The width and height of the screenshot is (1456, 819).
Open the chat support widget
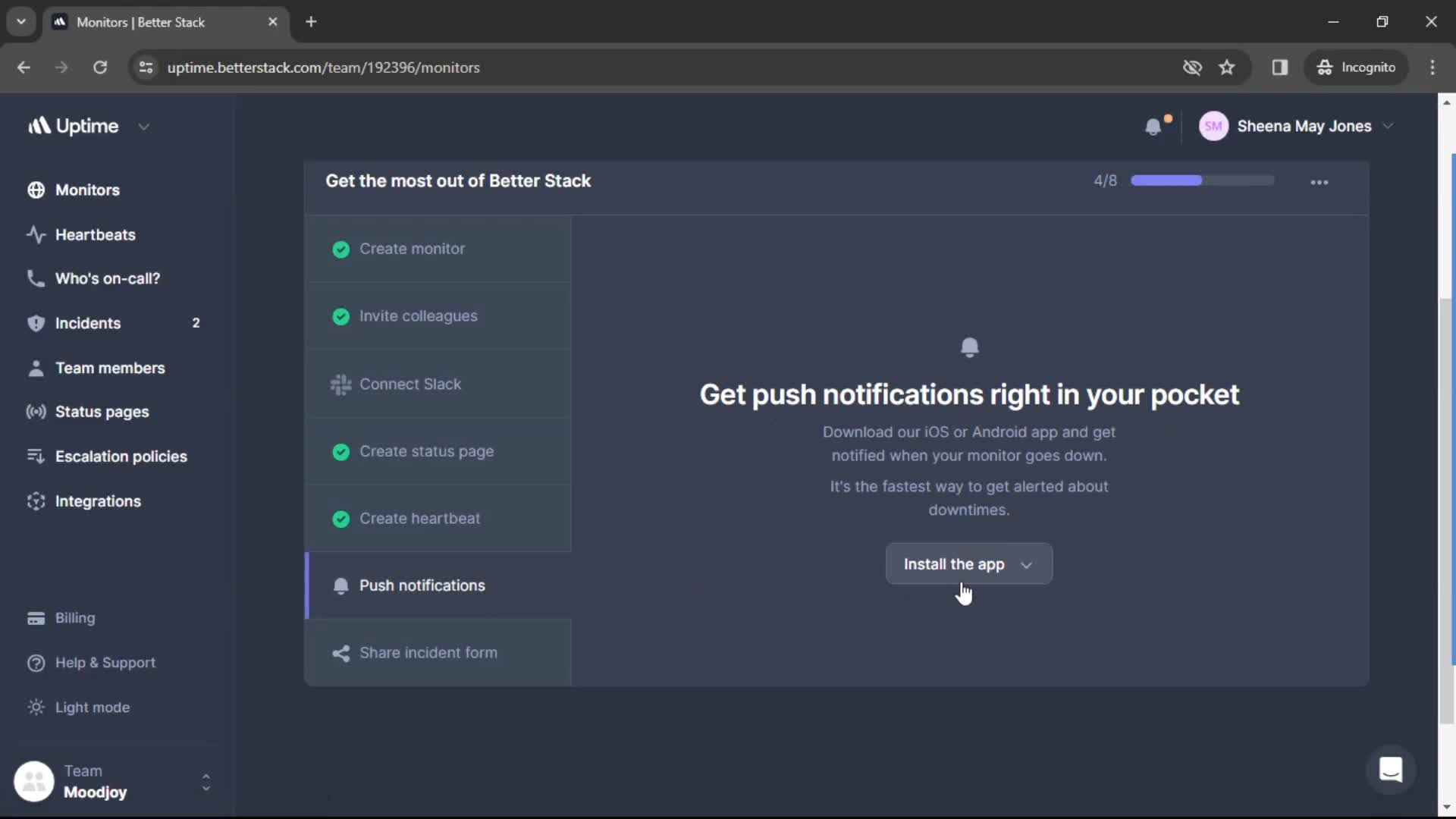[x=1391, y=770]
